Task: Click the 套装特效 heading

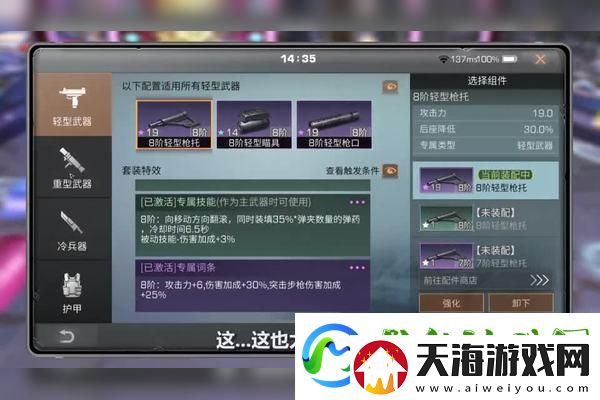Action: [x=141, y=170]
